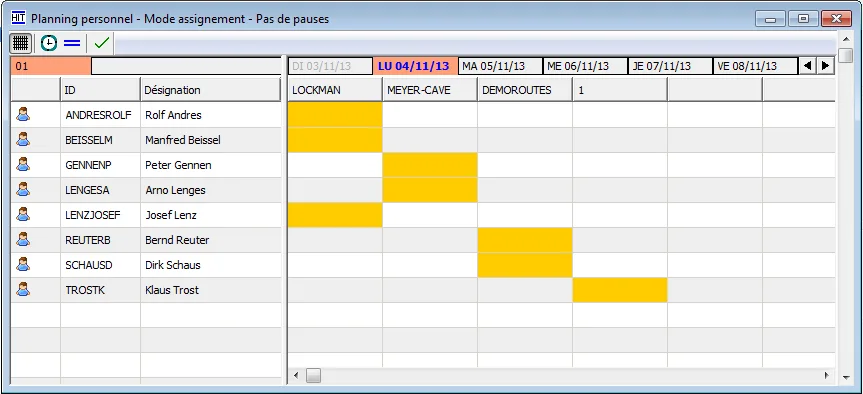
Task: Click the LENGESA ID cell
Action: click(x=100, y=190)
